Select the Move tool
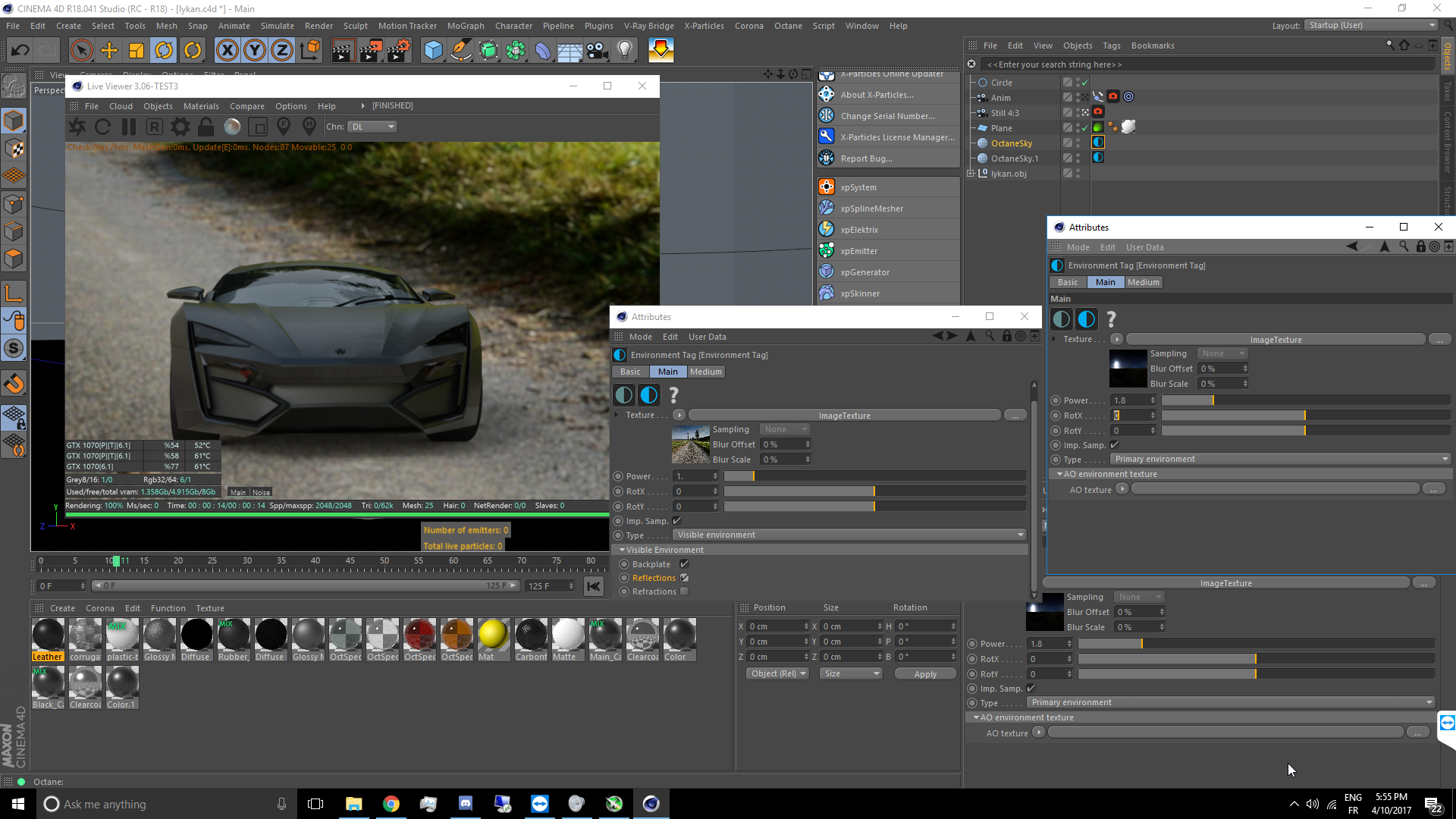The image size is (1456, 819). [109, 51]
